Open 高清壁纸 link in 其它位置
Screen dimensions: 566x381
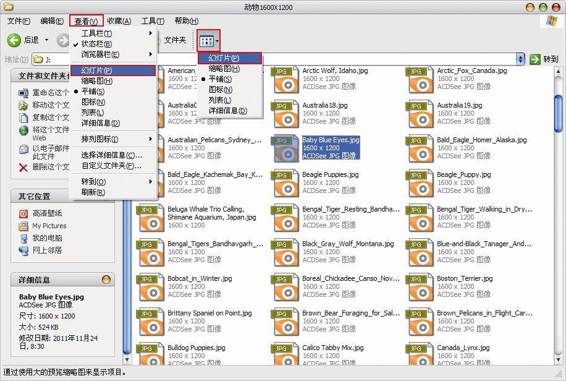click(x=47, y=213)
